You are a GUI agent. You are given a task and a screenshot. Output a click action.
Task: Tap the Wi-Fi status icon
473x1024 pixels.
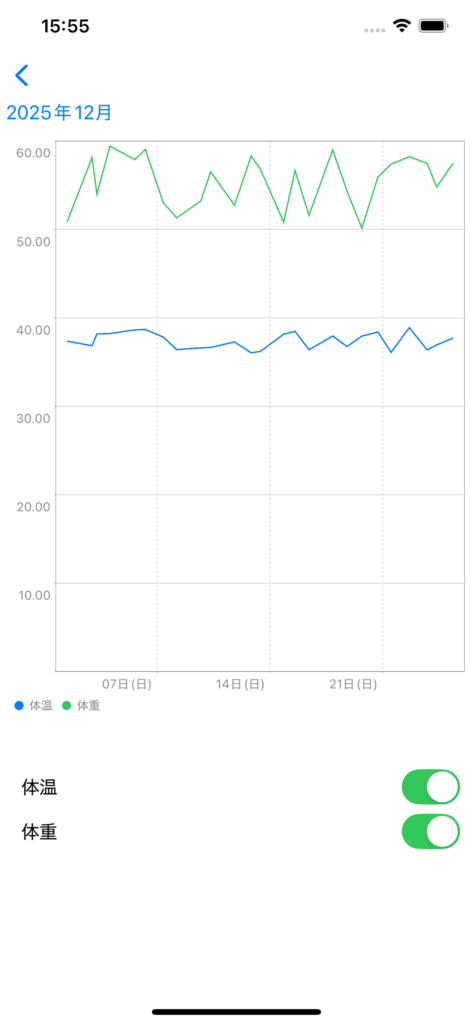click(401, 25)
